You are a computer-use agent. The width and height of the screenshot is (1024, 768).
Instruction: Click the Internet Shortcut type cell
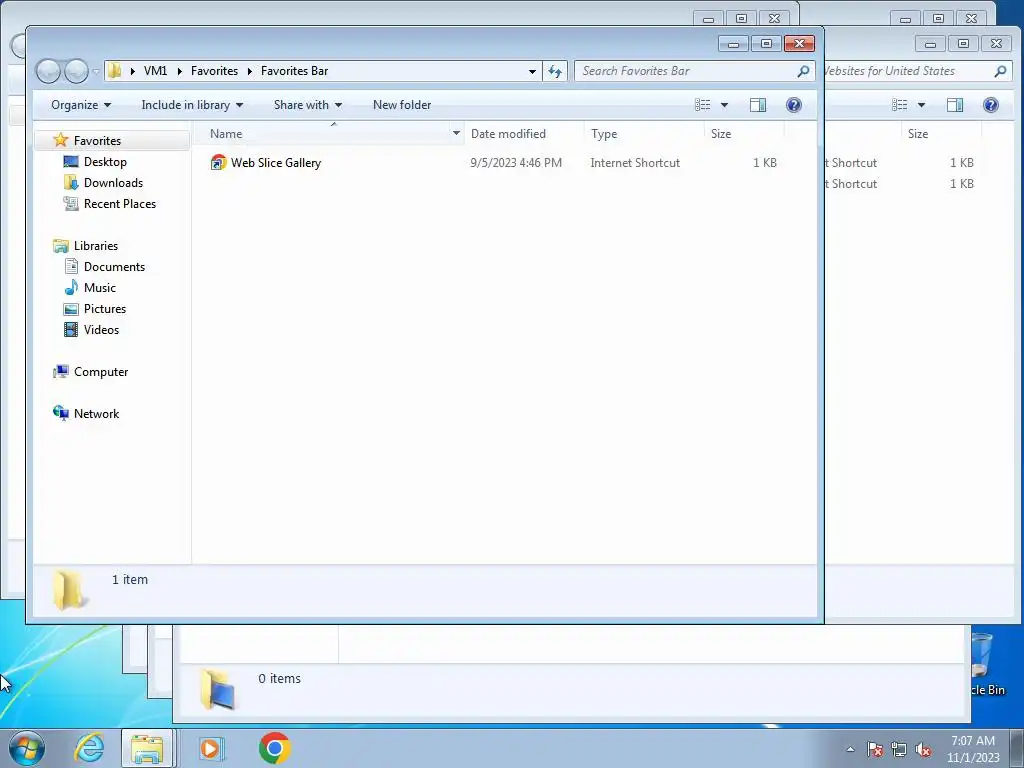pos(635,163)
